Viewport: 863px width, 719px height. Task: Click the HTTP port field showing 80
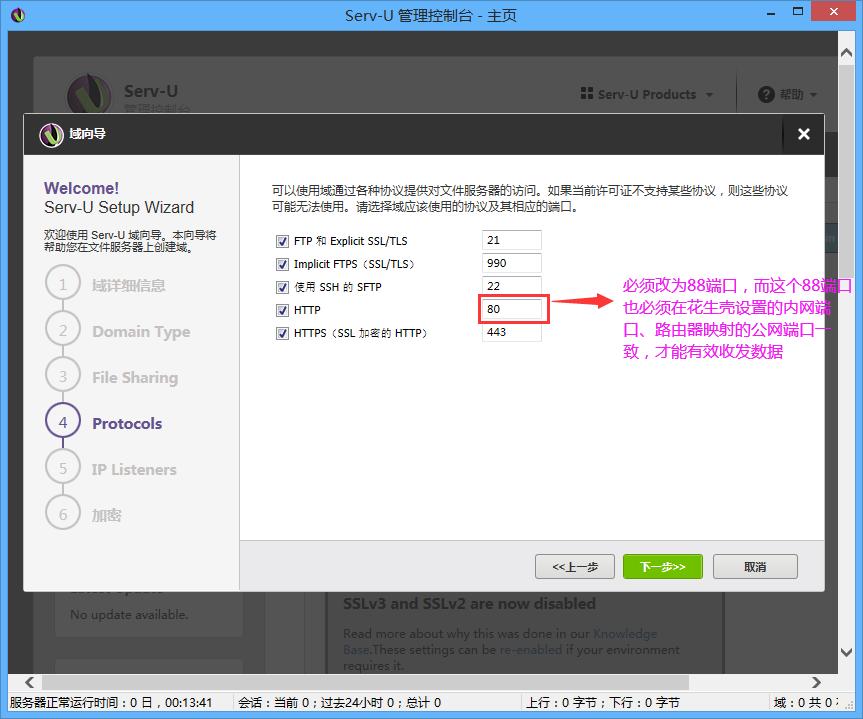point(512,309)
